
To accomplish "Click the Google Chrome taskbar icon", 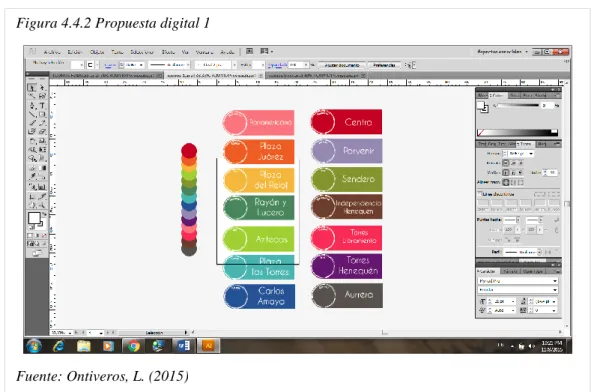I will pyautogui.click(x=133, y=346).
